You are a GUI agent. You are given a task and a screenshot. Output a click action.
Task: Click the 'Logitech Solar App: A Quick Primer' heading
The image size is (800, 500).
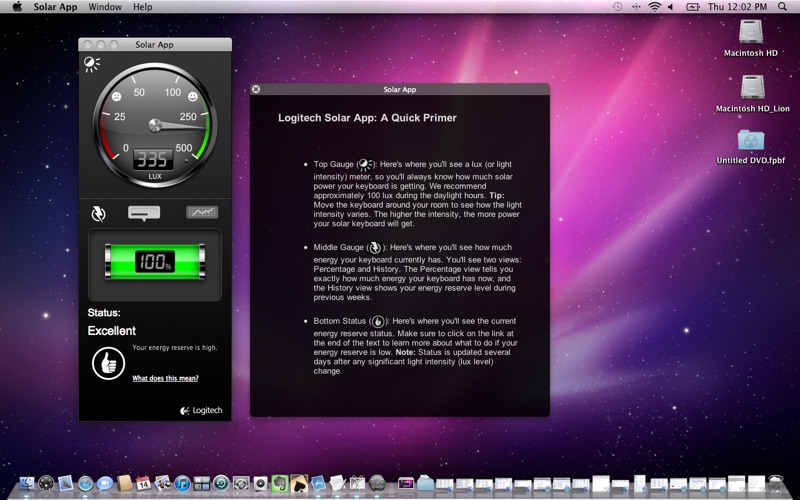click(367, 118)
